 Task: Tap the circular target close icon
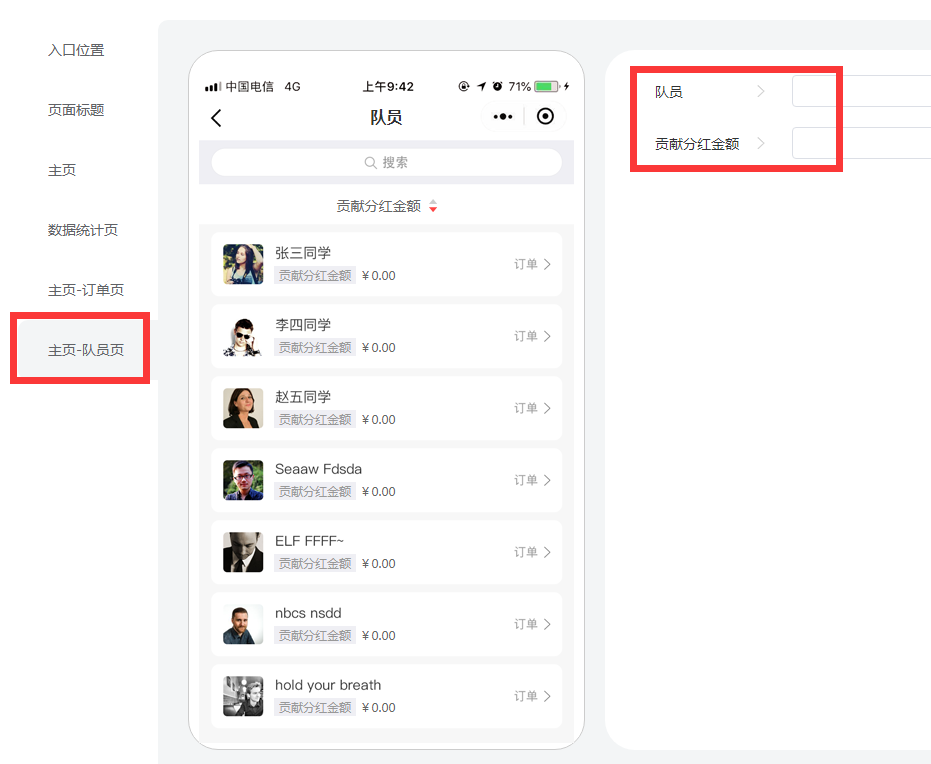tap(545, 116)
